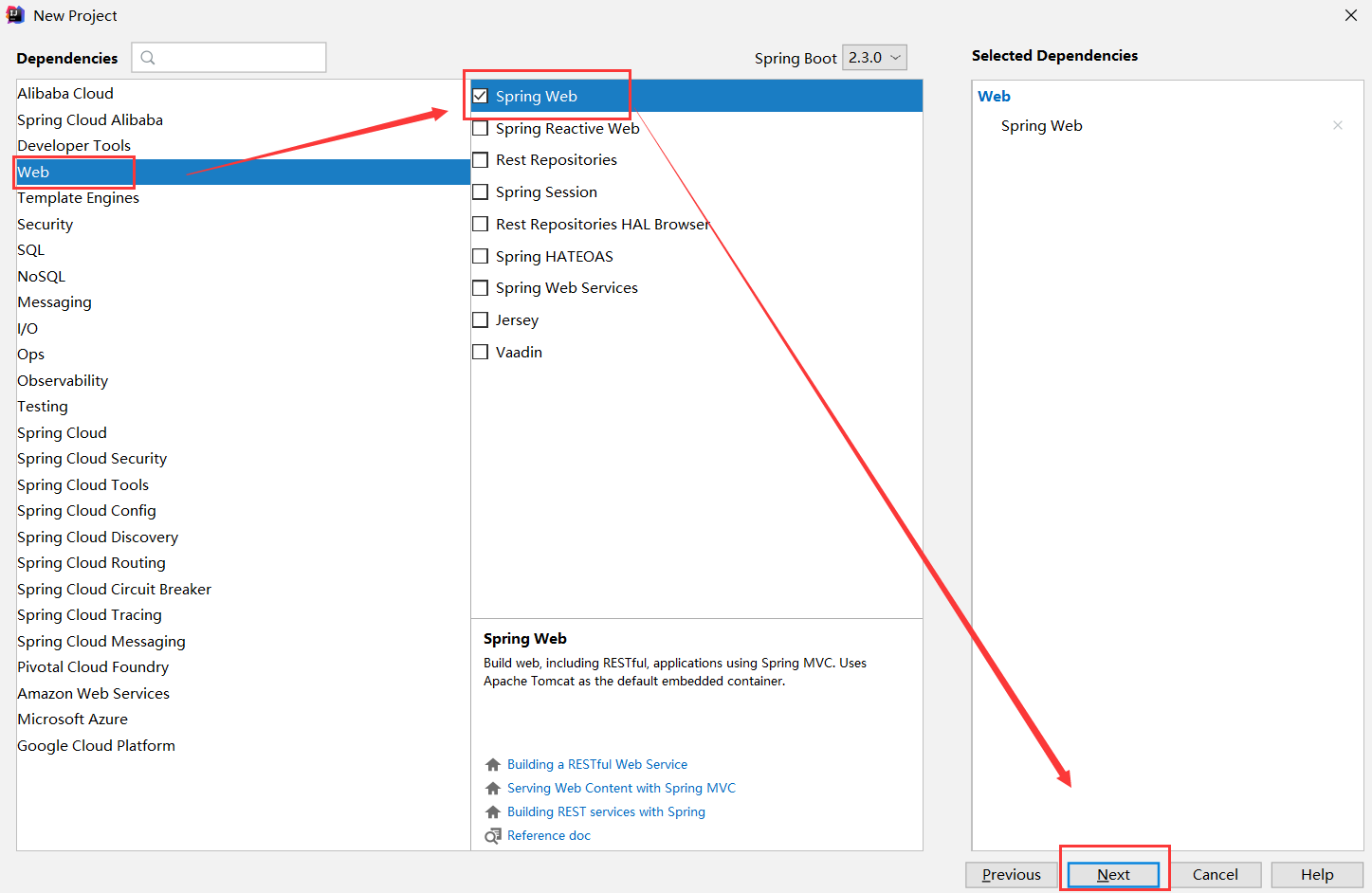Screen dimensions: 1372x893
Task: Select Spring Cloud Tools category
Action: click(x=244, y=484)
